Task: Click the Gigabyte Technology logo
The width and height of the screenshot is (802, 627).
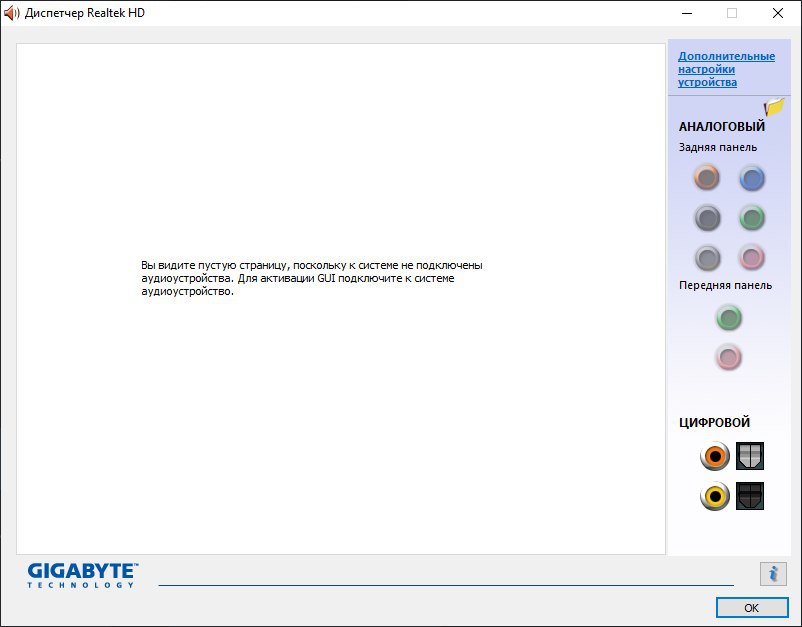Action: coord(83,575)
